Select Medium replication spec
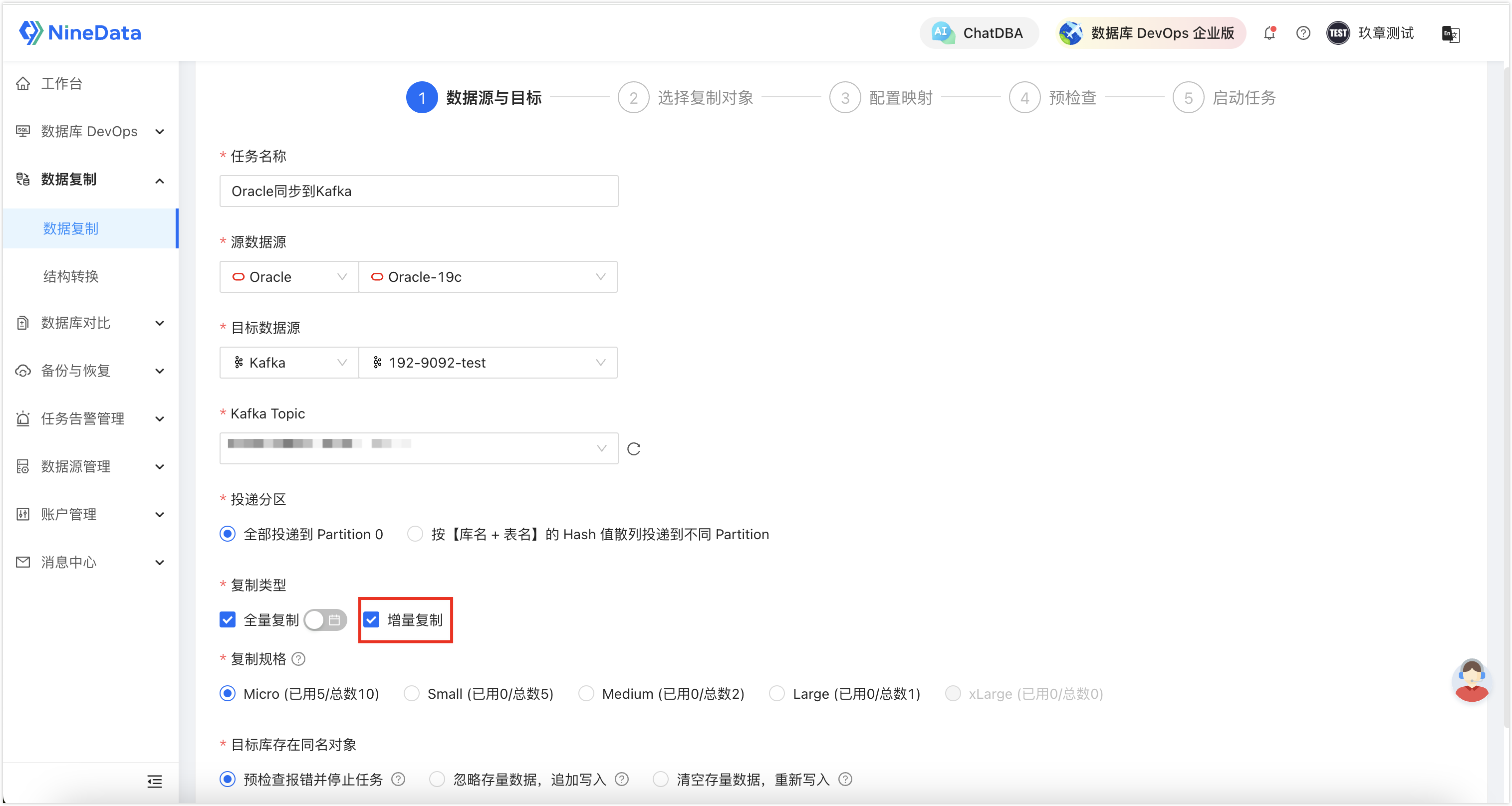1512x806 pixels. [586, 693]
